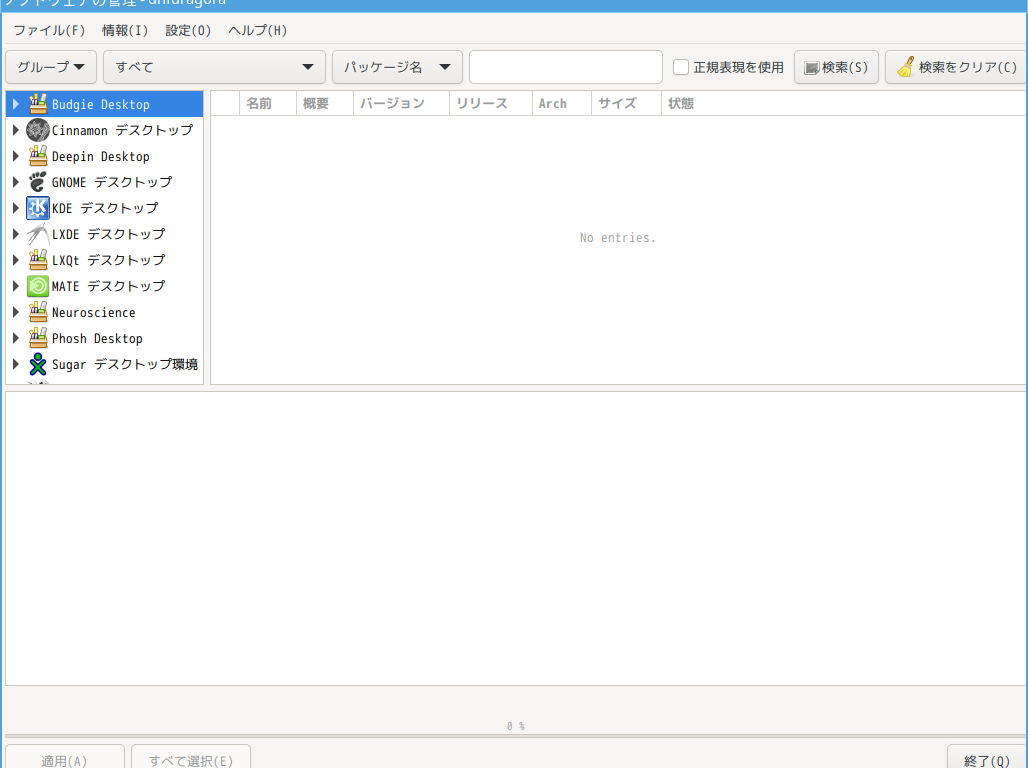
Task: Click the green MATE logo icon
Action: [x=38, y=286]
